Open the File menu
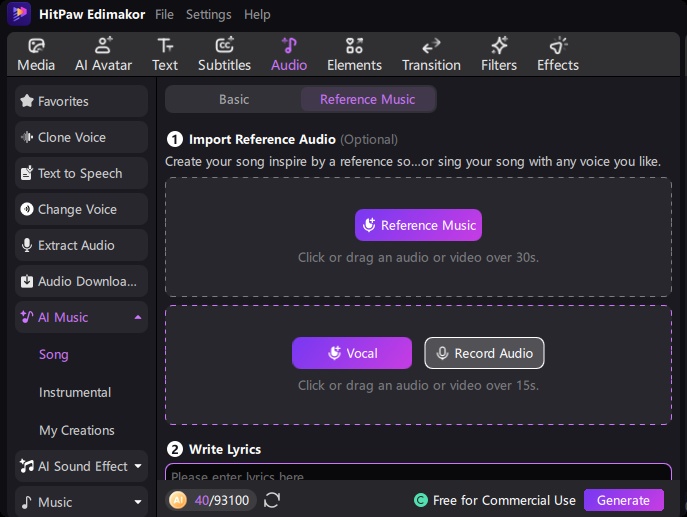This screenshot has height=517, width=687. tap(164, 14)
